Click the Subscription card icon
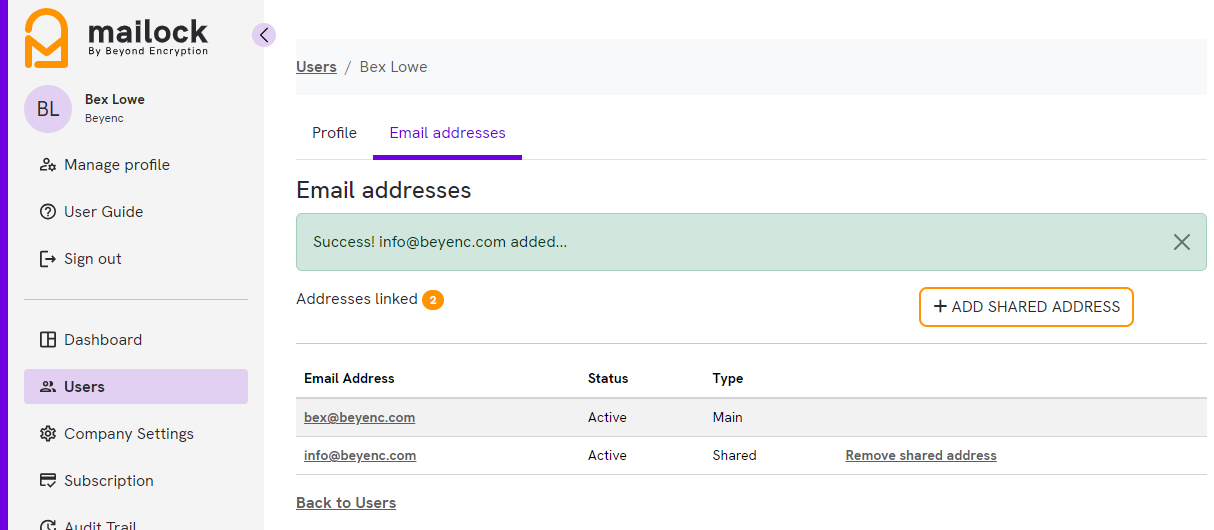Screen dimensions: 1214x530 pos(47,481)
